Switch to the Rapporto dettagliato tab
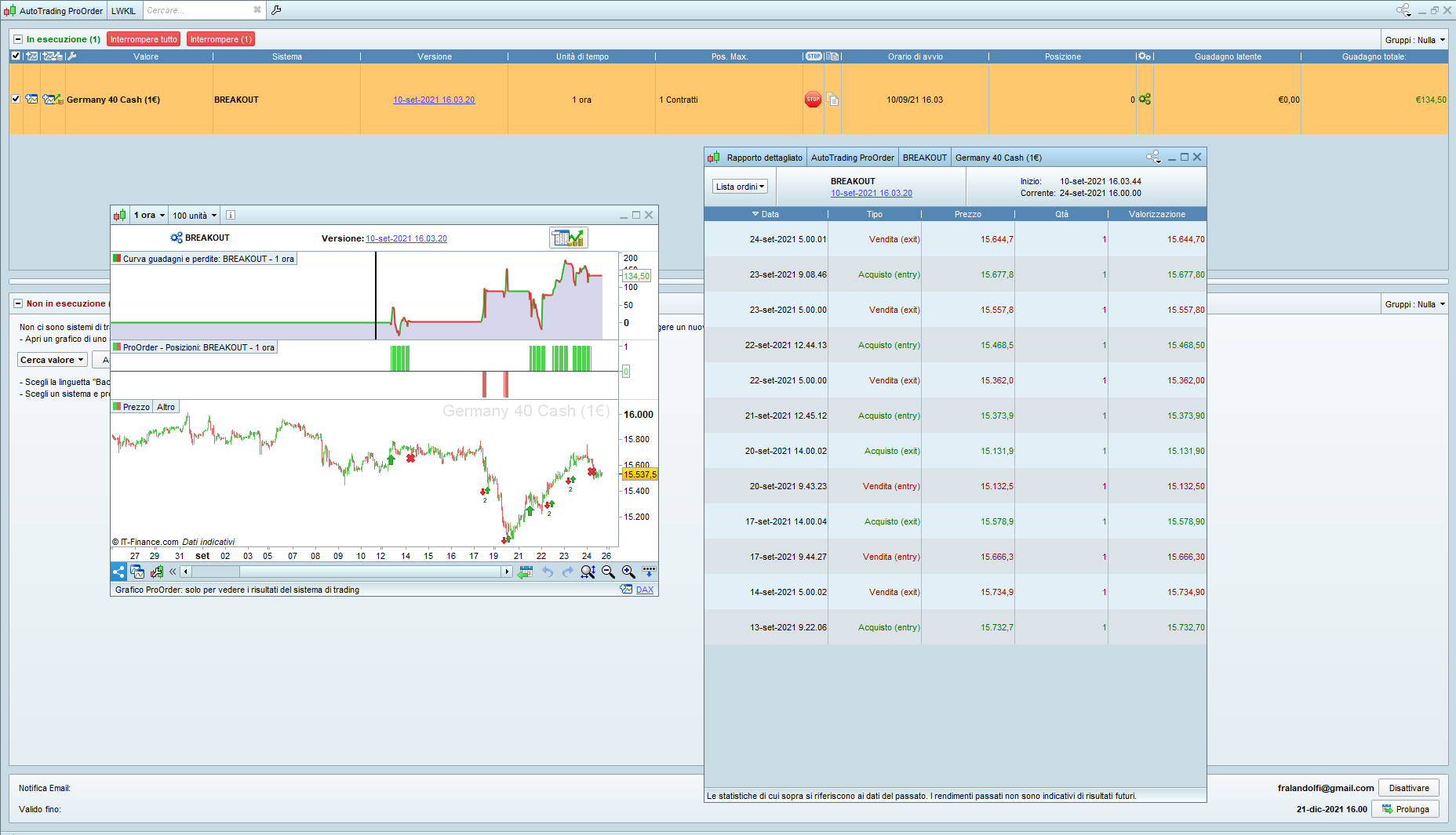 coord(764,158)
